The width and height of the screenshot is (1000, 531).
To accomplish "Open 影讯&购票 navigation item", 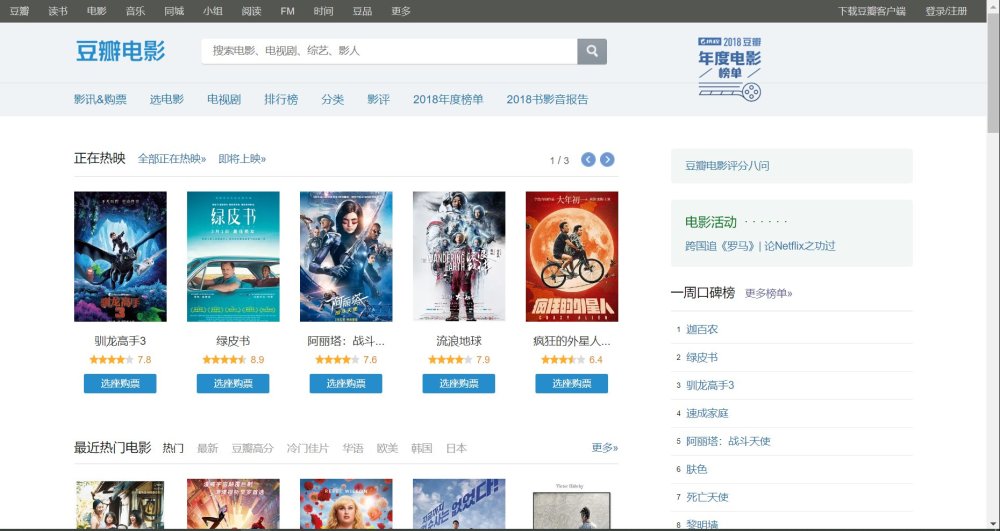I will (x=100, y=99).
